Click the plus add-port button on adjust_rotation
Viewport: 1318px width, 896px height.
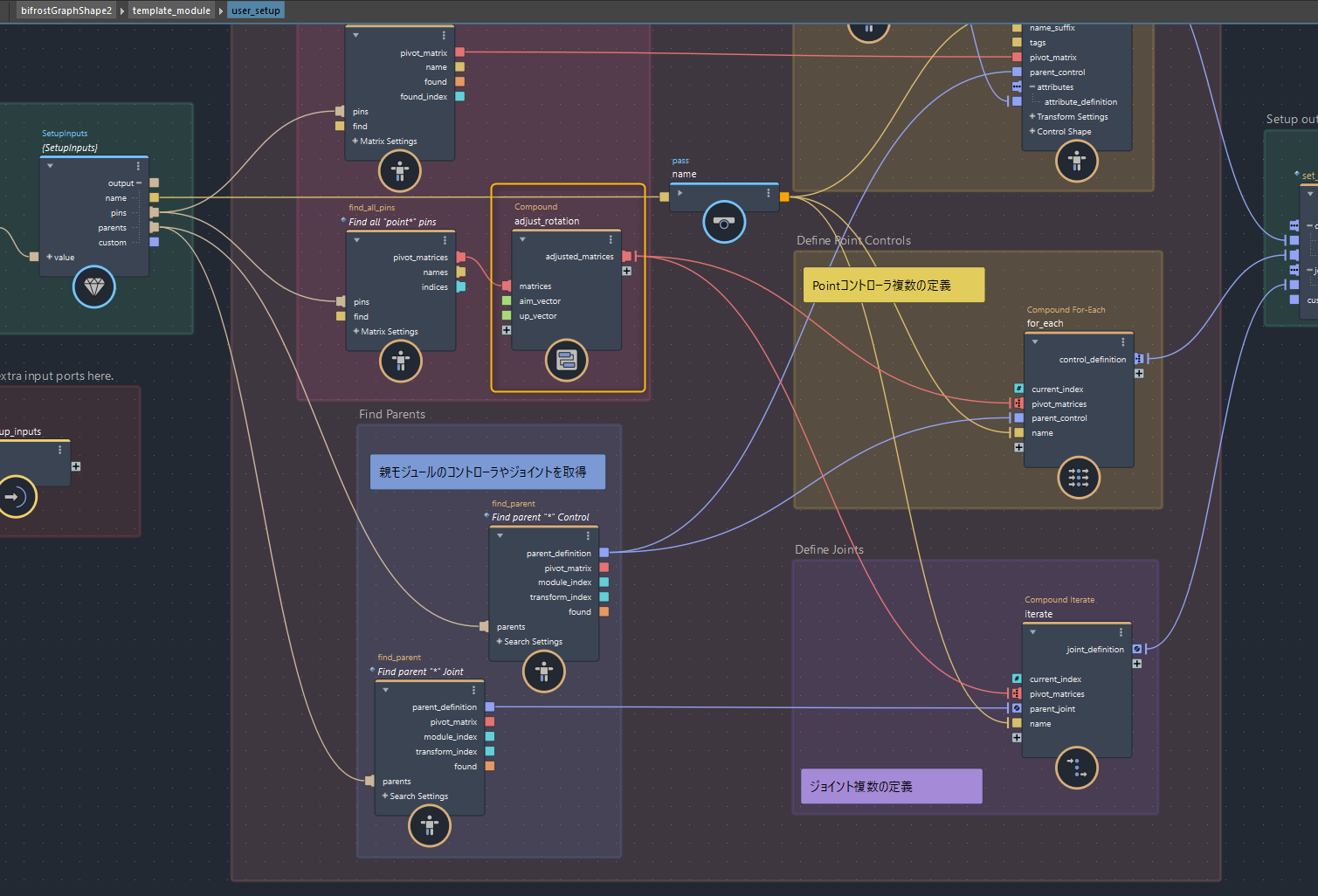point(626,271)
